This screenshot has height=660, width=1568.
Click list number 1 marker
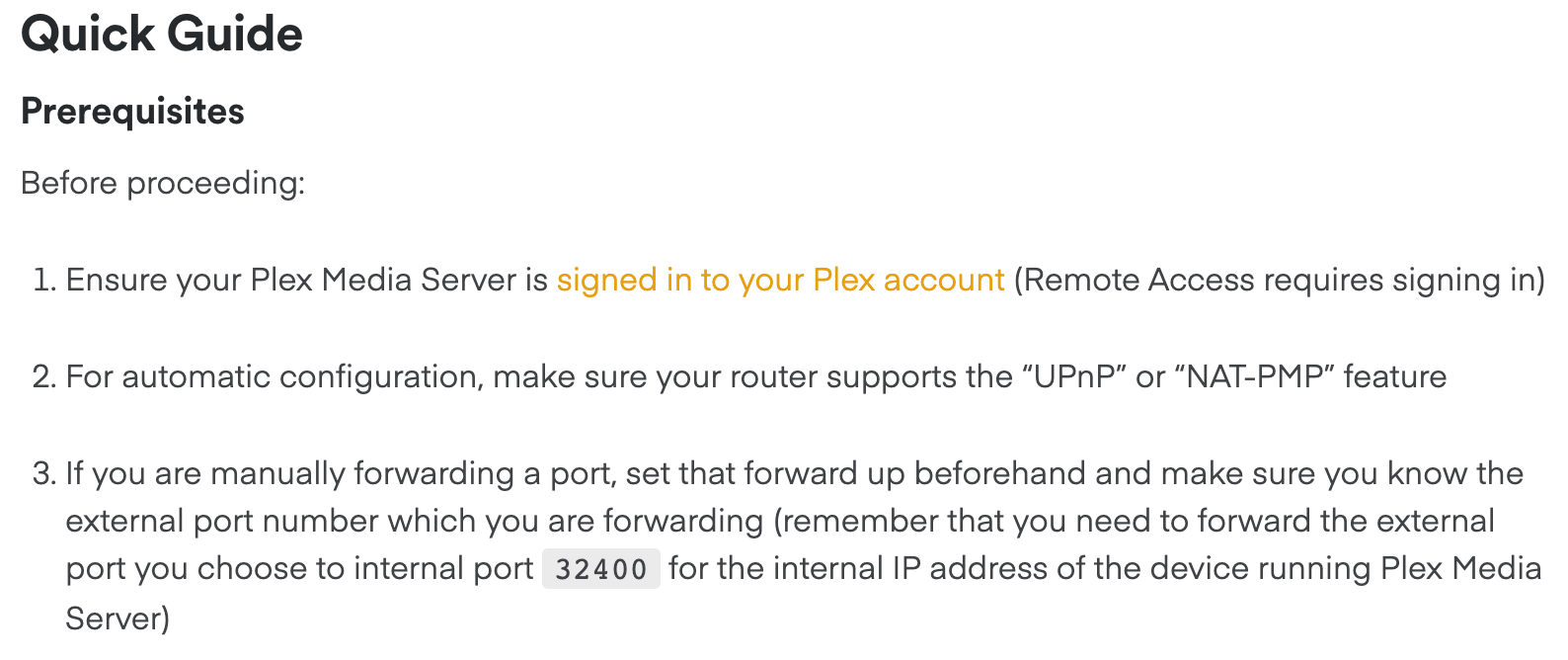coord(44,281)
